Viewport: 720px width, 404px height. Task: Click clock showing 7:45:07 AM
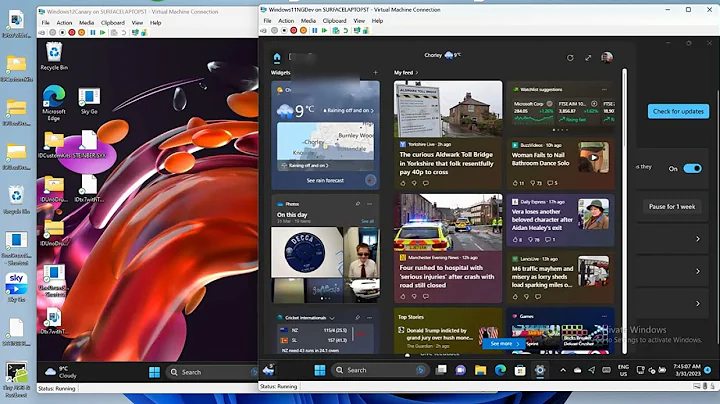[x=687, y=370]
